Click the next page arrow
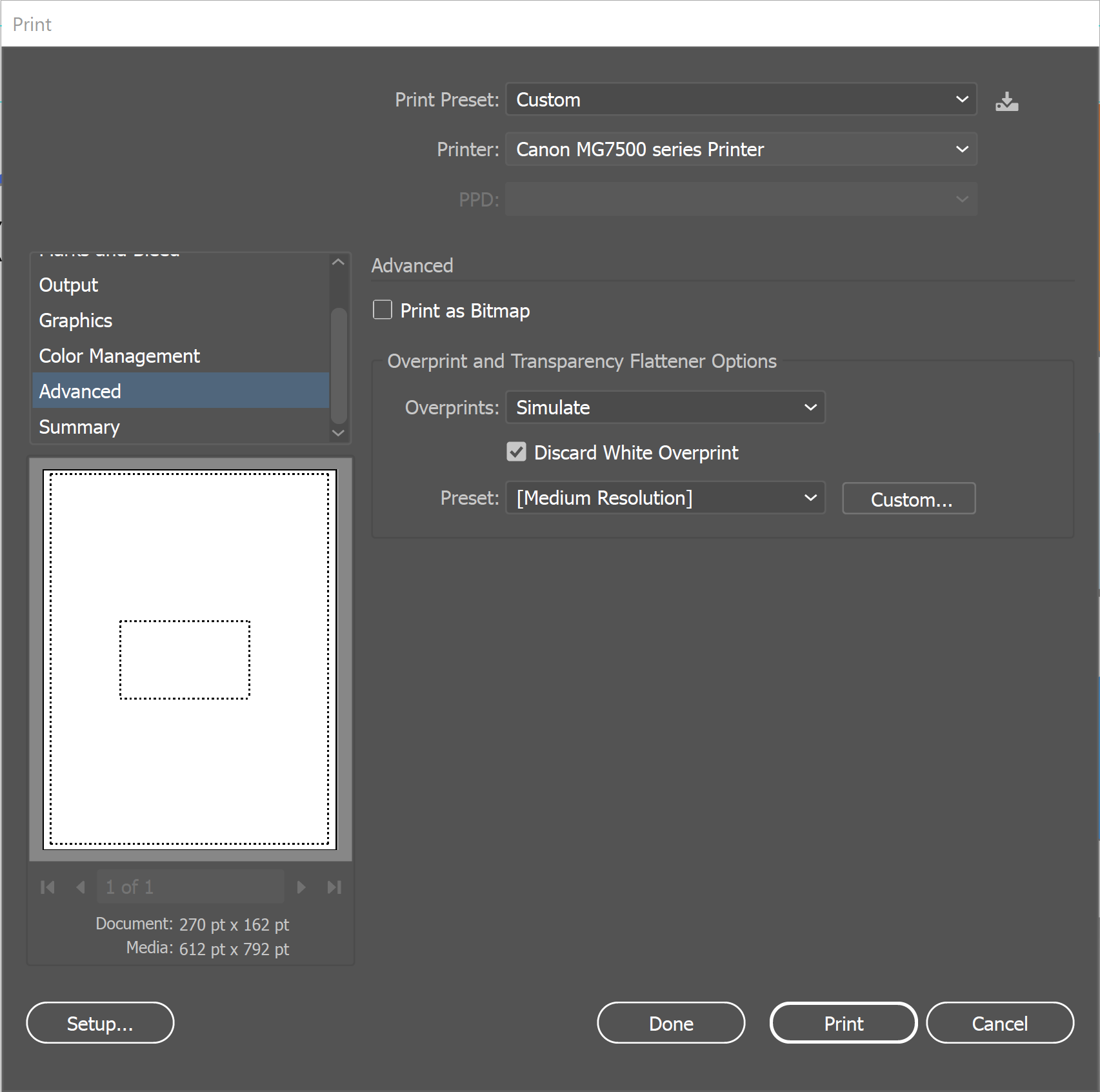1100x1092 pixels. (x=301, y=887)
